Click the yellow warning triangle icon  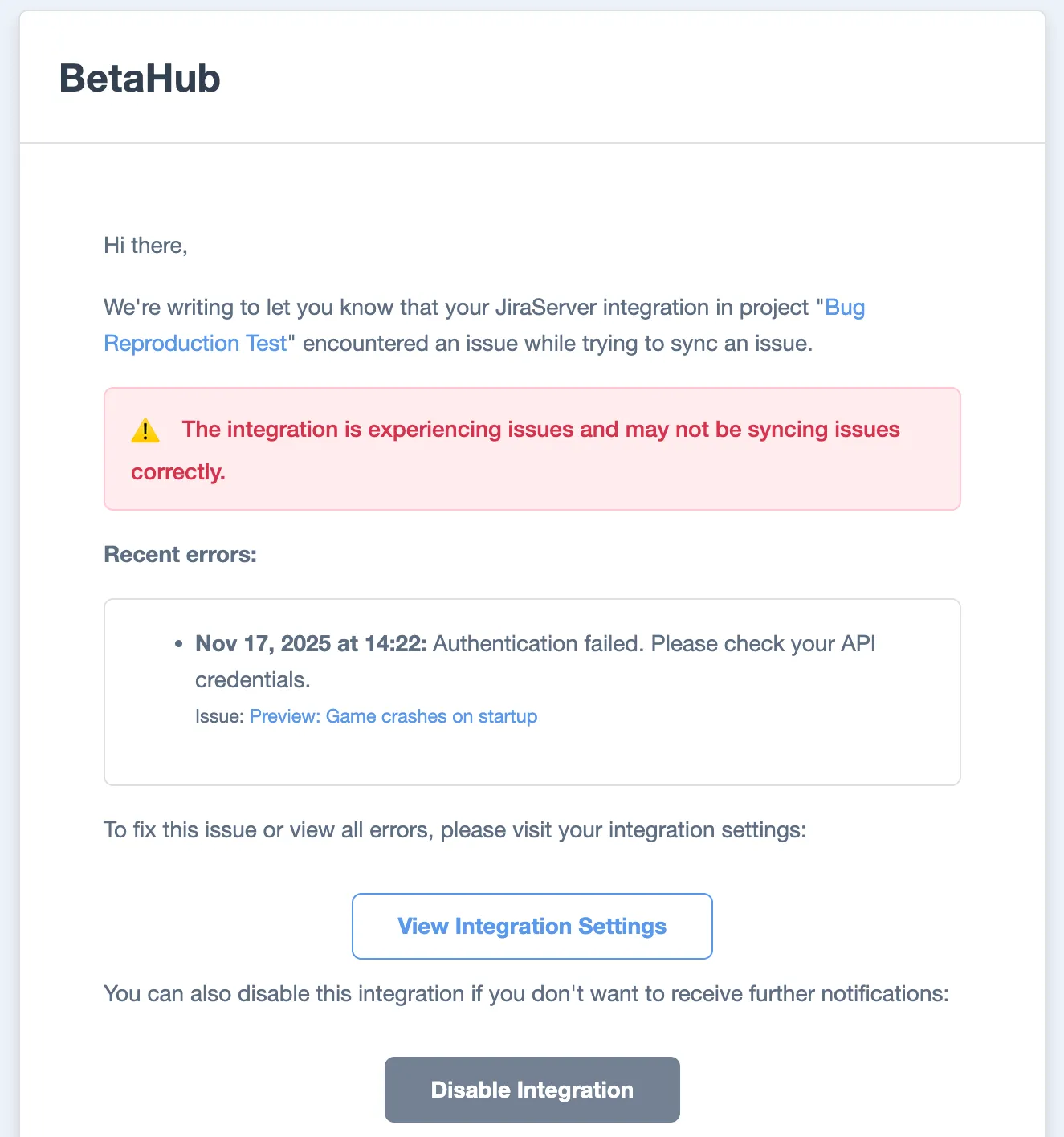click(x=145, y=431)
